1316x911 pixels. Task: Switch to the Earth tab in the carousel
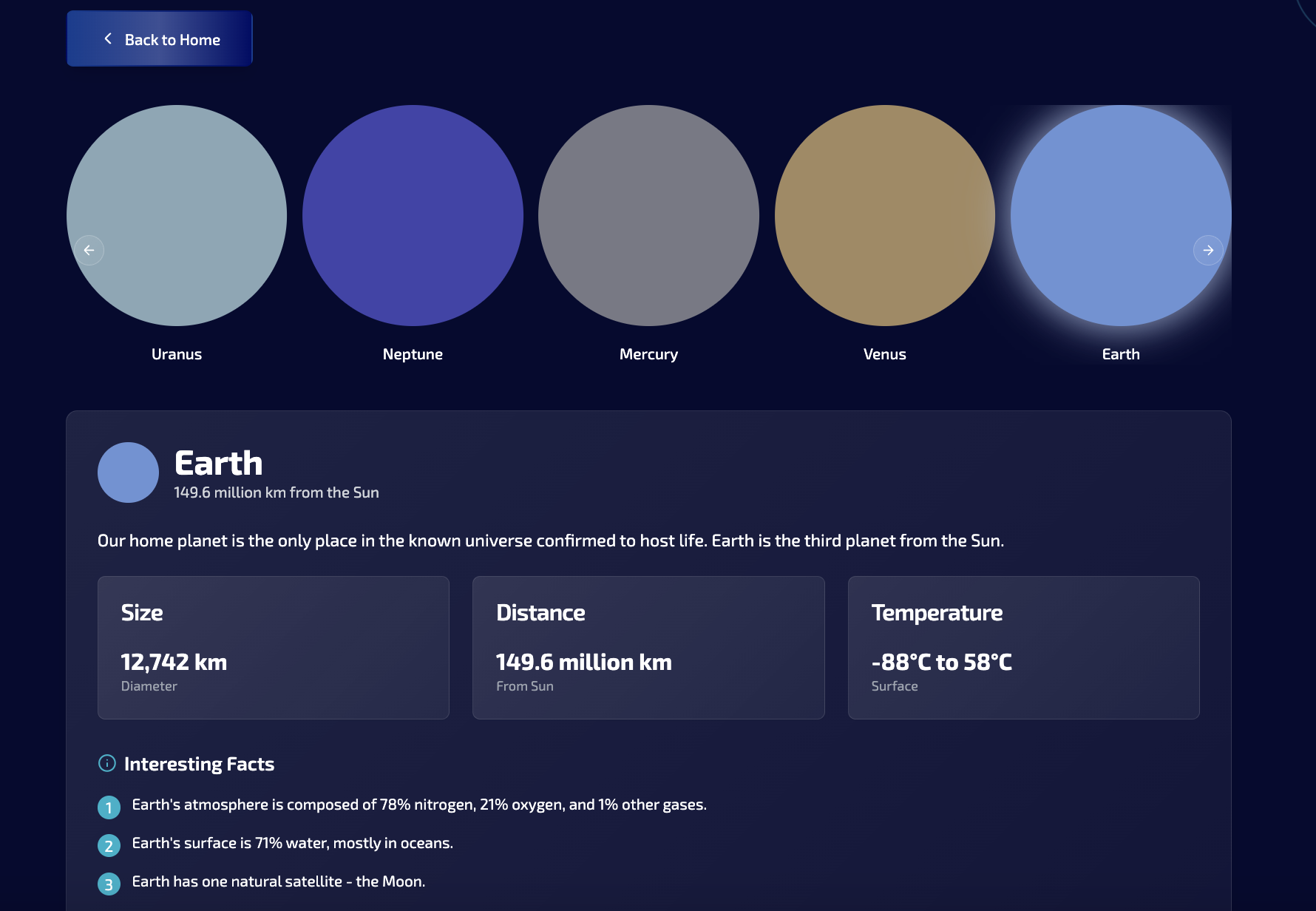coord(1119,215)
